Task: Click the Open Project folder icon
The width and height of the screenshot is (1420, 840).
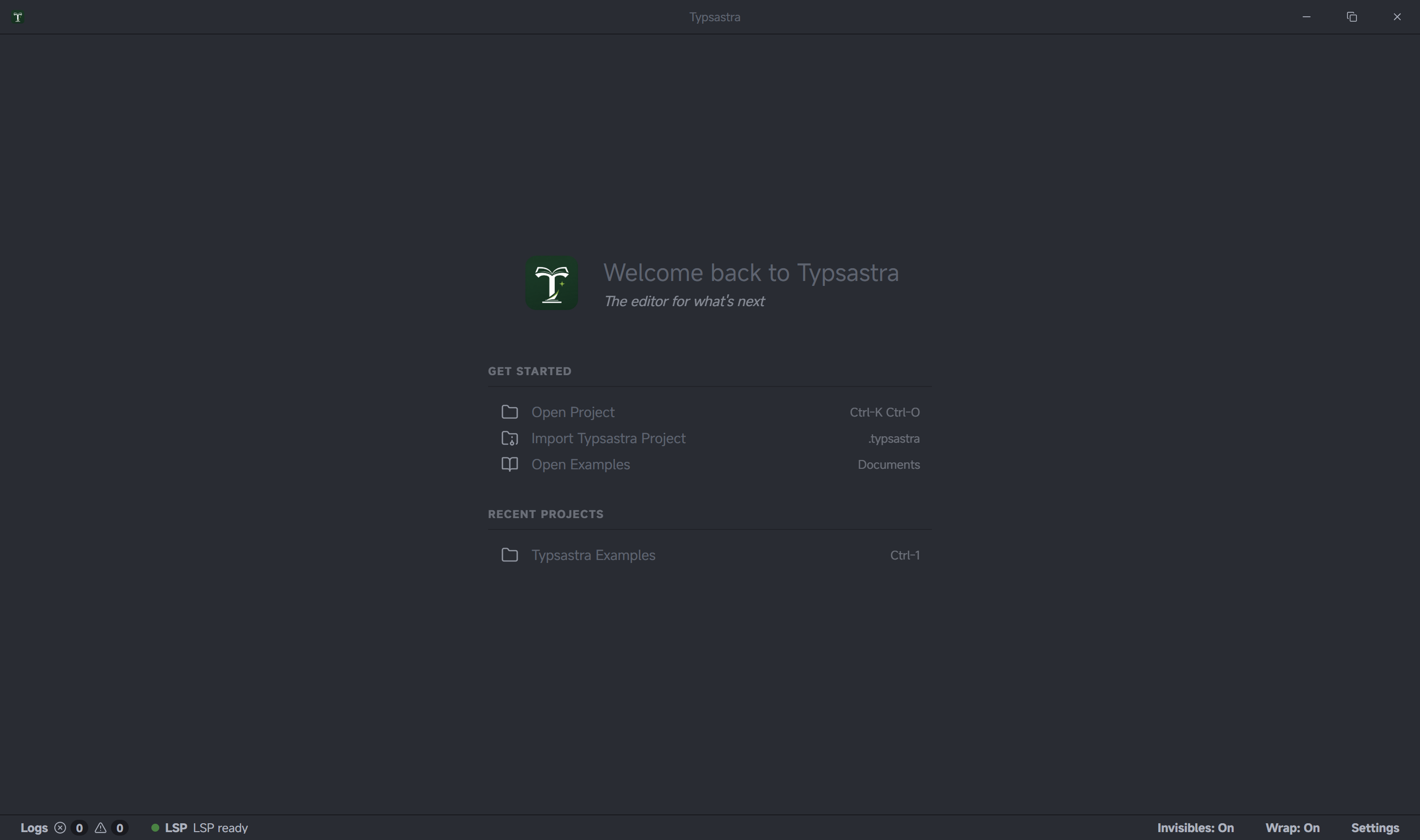Action: tap(509, 412)
